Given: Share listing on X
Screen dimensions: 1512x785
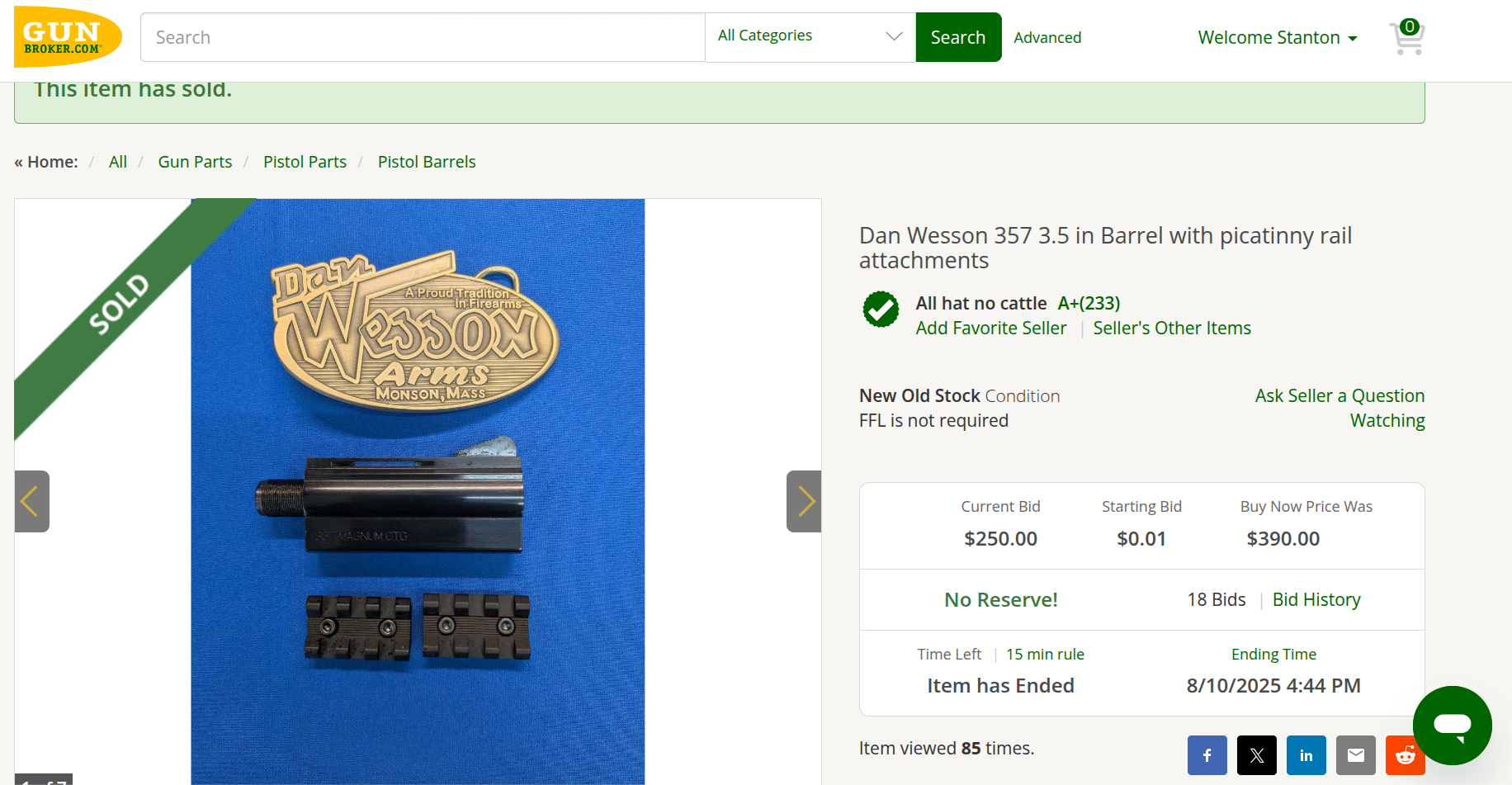Looking at the screenshot, I should coord(1256,754).
